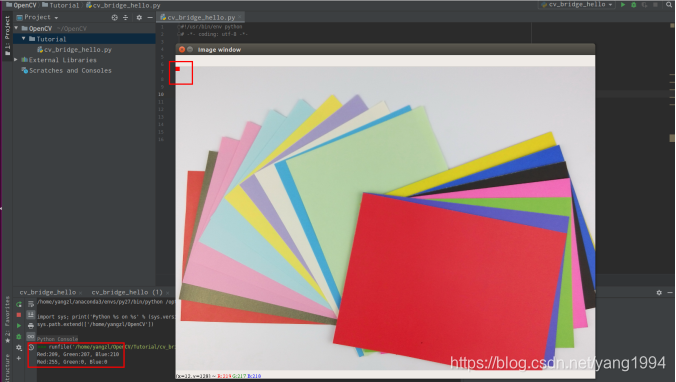Click the console's green Execute arrow
Viewport: 676px width, 382px height.
[x=19, y=326]
